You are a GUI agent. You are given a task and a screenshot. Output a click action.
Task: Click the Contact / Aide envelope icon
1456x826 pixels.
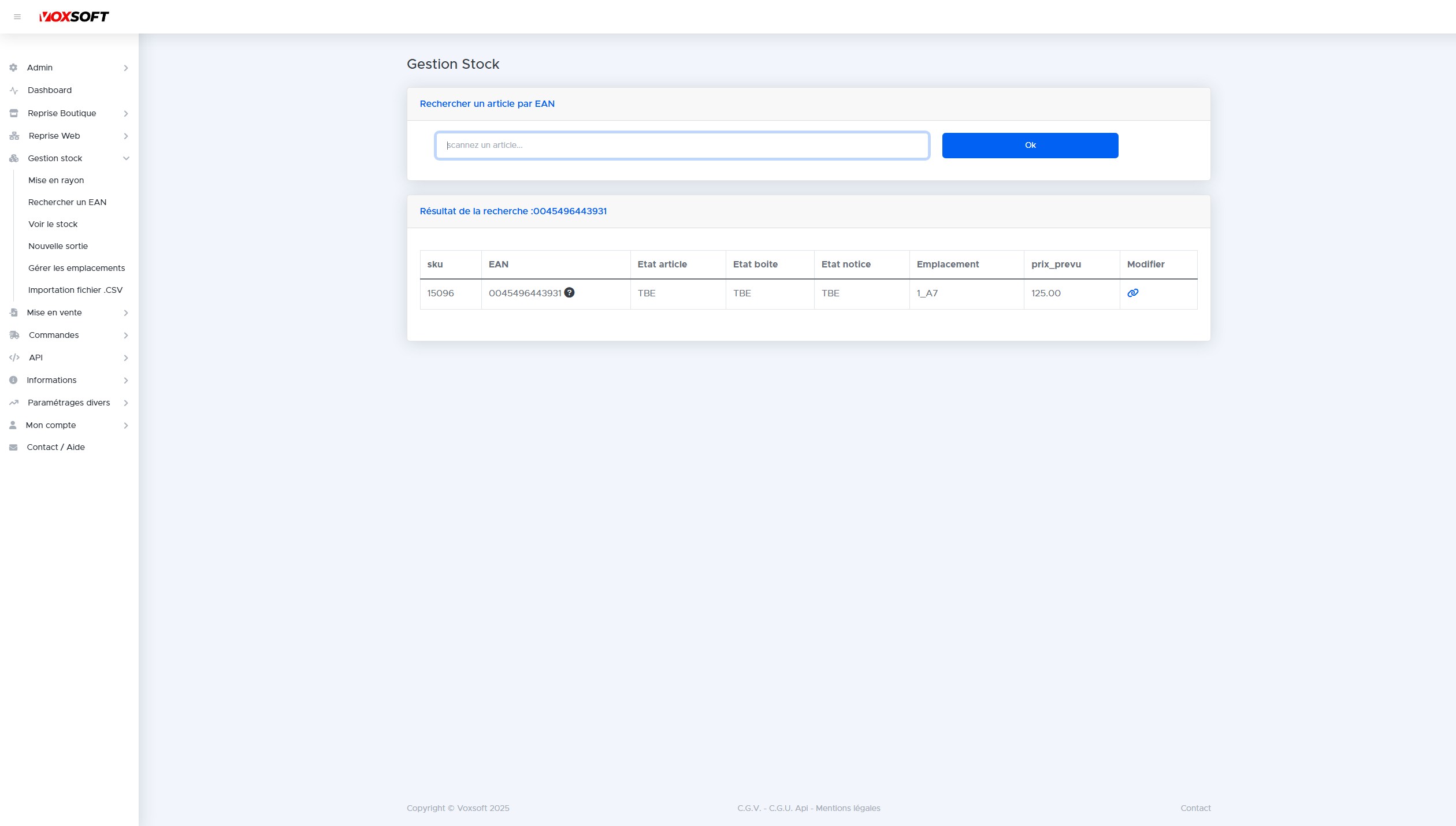[x=13, y=447]
